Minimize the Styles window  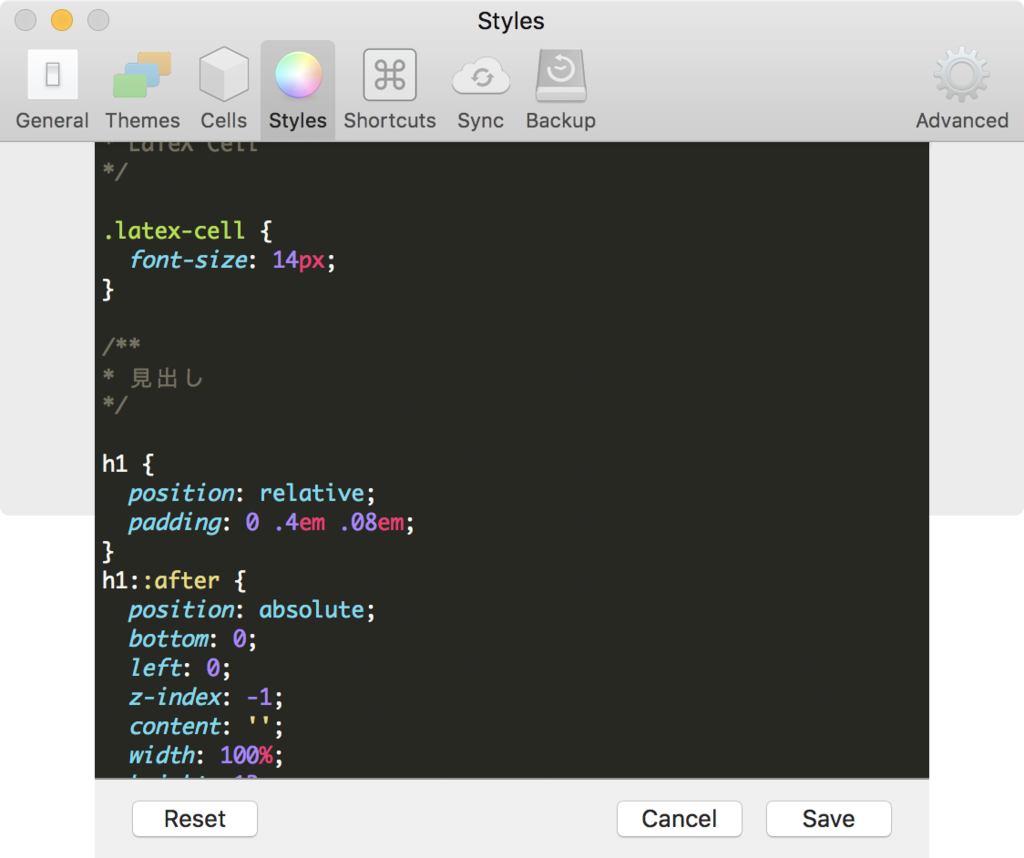click(62, 20)
